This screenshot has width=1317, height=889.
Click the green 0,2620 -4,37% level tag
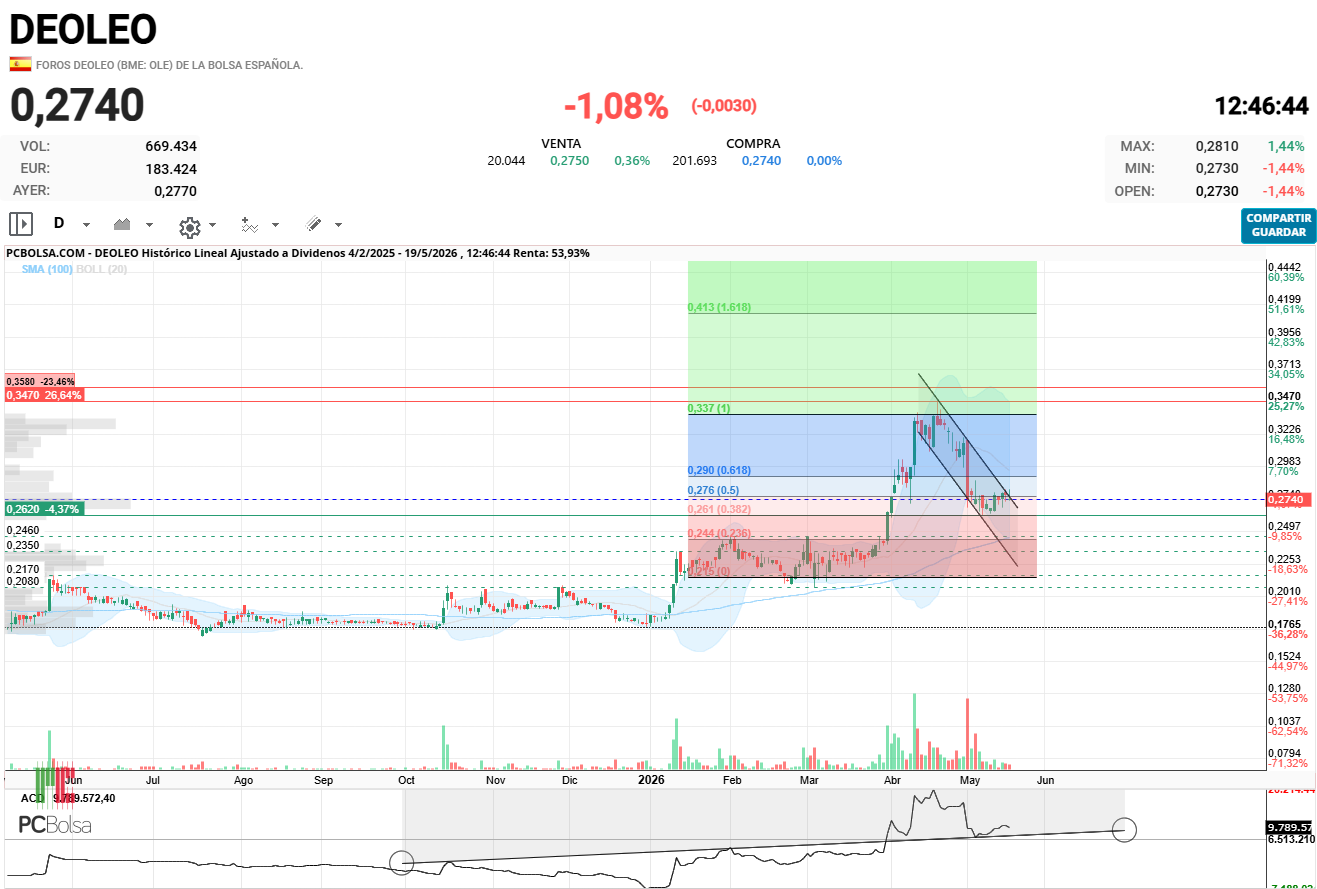click(x=44, y=509)
